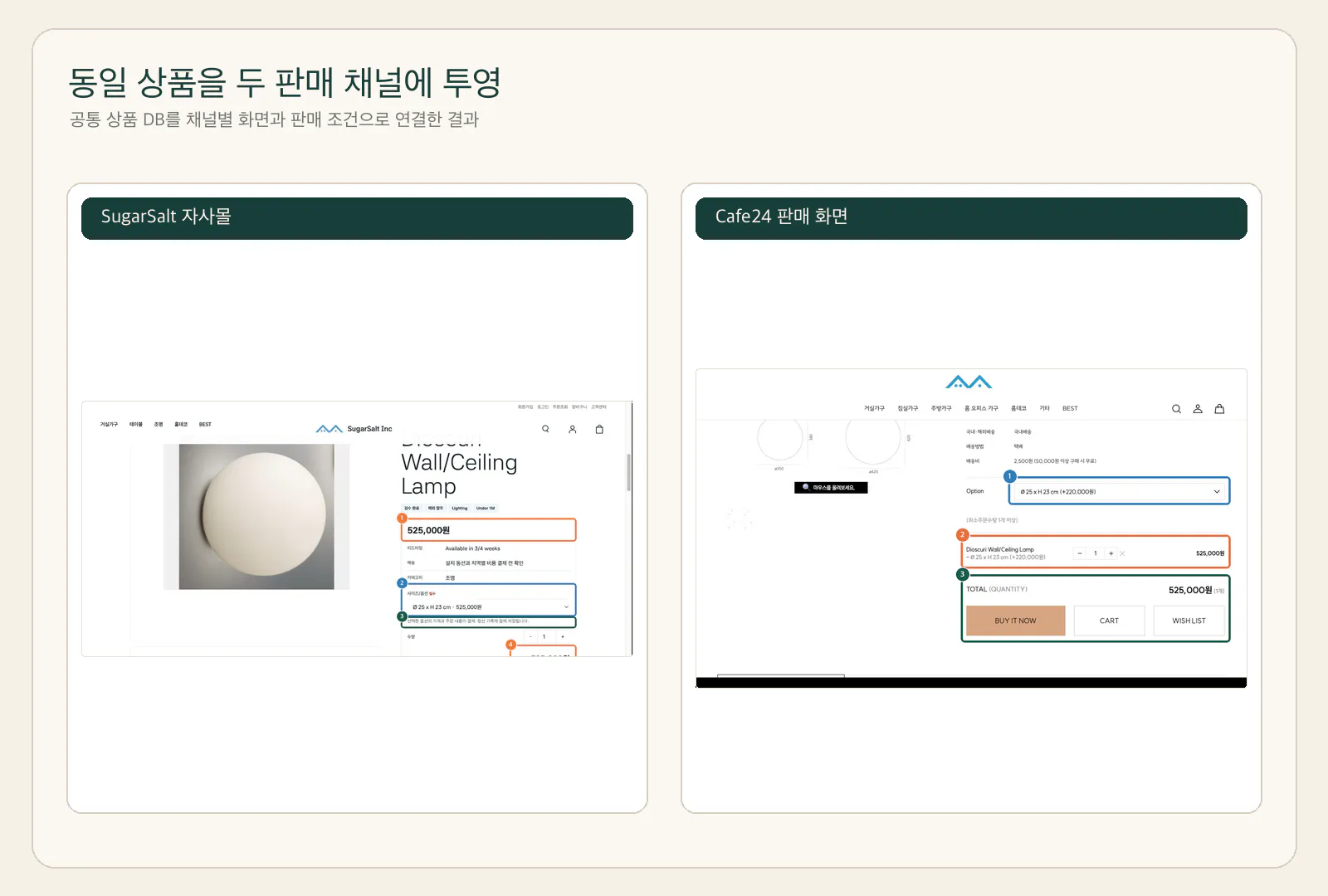Screen dimensions: 1328x896
Task: Increase quantity with plus in the Cafe24 order row
Action: 1111,553
